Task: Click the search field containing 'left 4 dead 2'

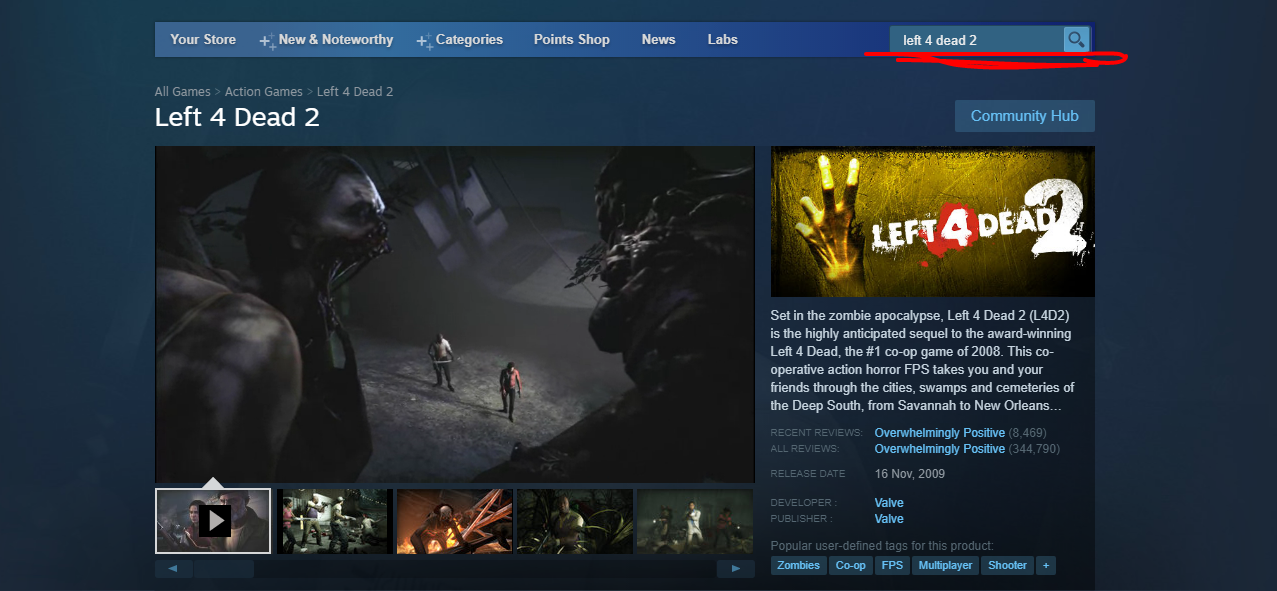Action: [977, 40]
